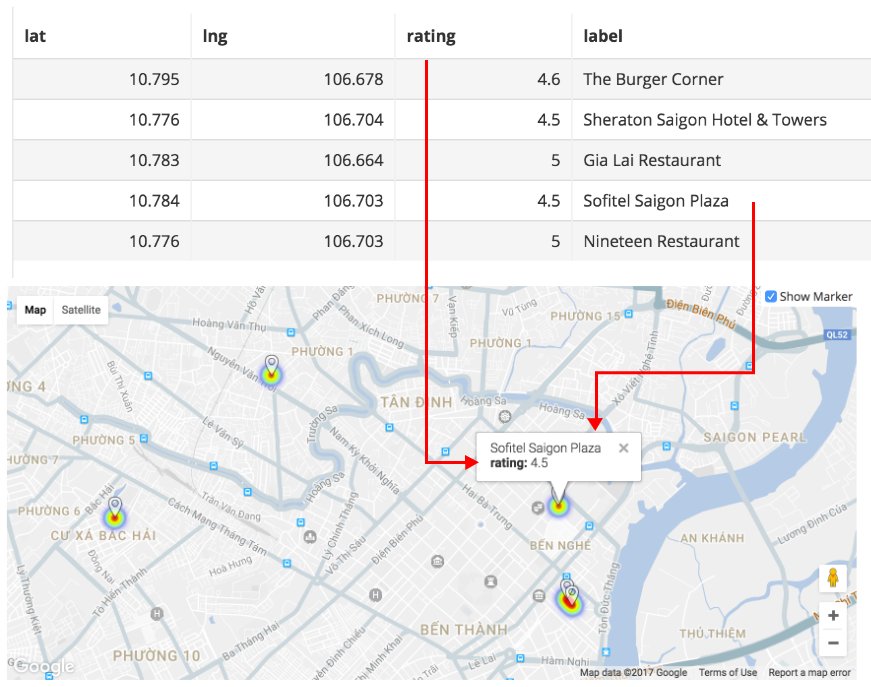The image size is (871, 687).
Task: Select the Map view tab
Action: tap(35, 310)
